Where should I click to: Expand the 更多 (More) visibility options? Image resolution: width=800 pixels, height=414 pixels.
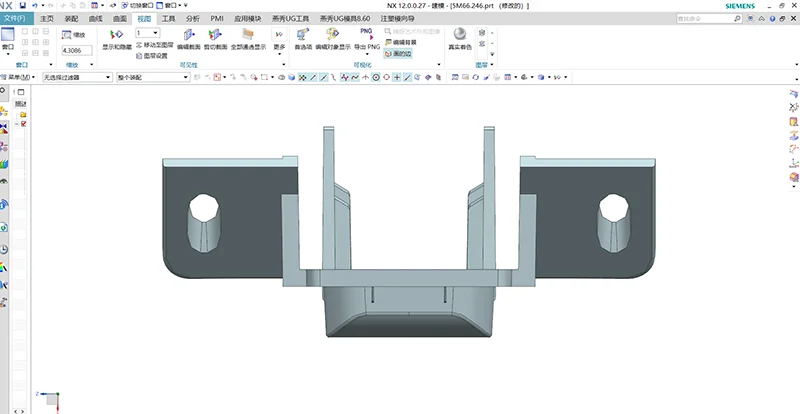279,40
